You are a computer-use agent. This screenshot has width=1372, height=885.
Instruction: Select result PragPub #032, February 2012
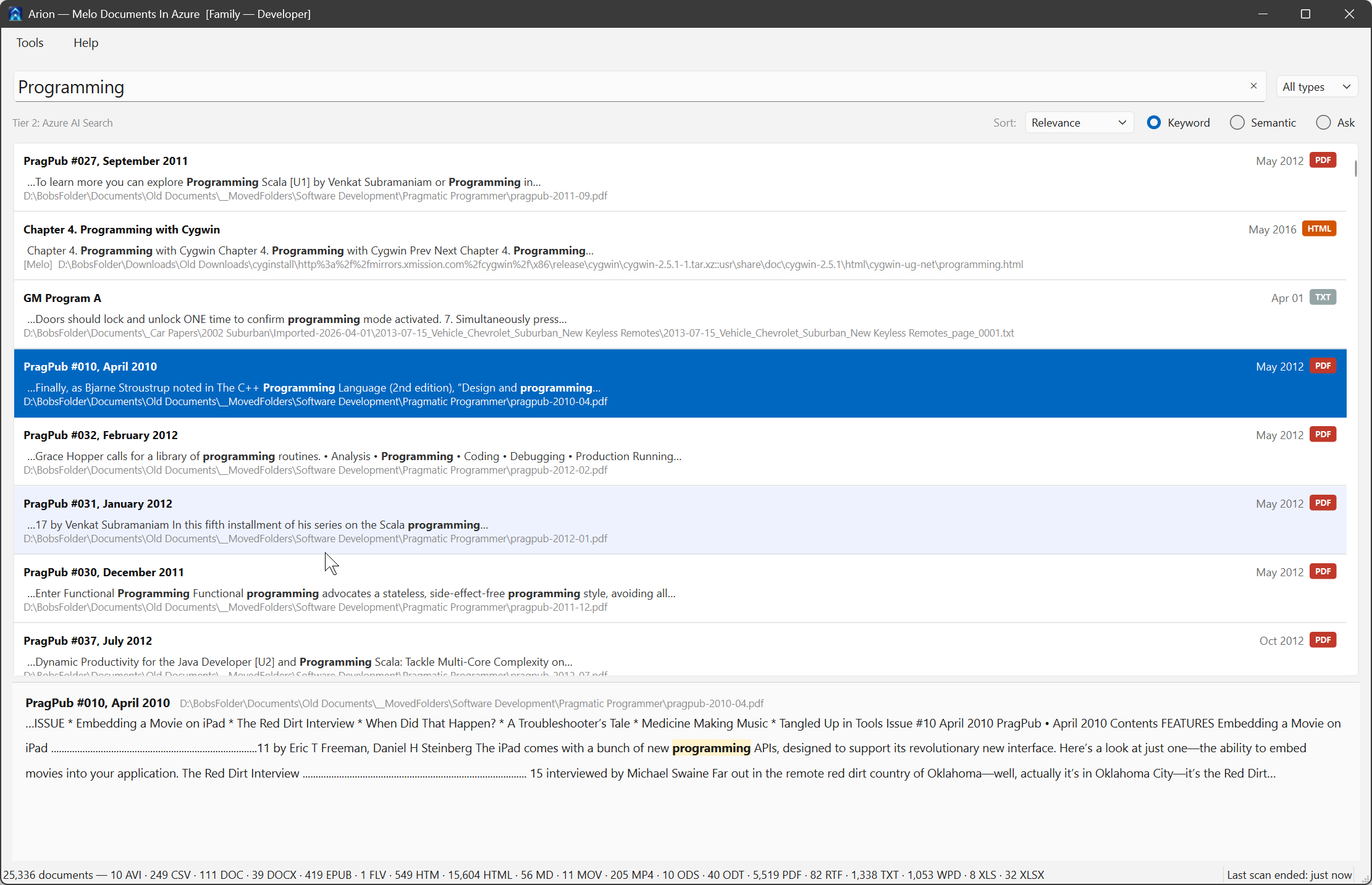pos(680,451)
